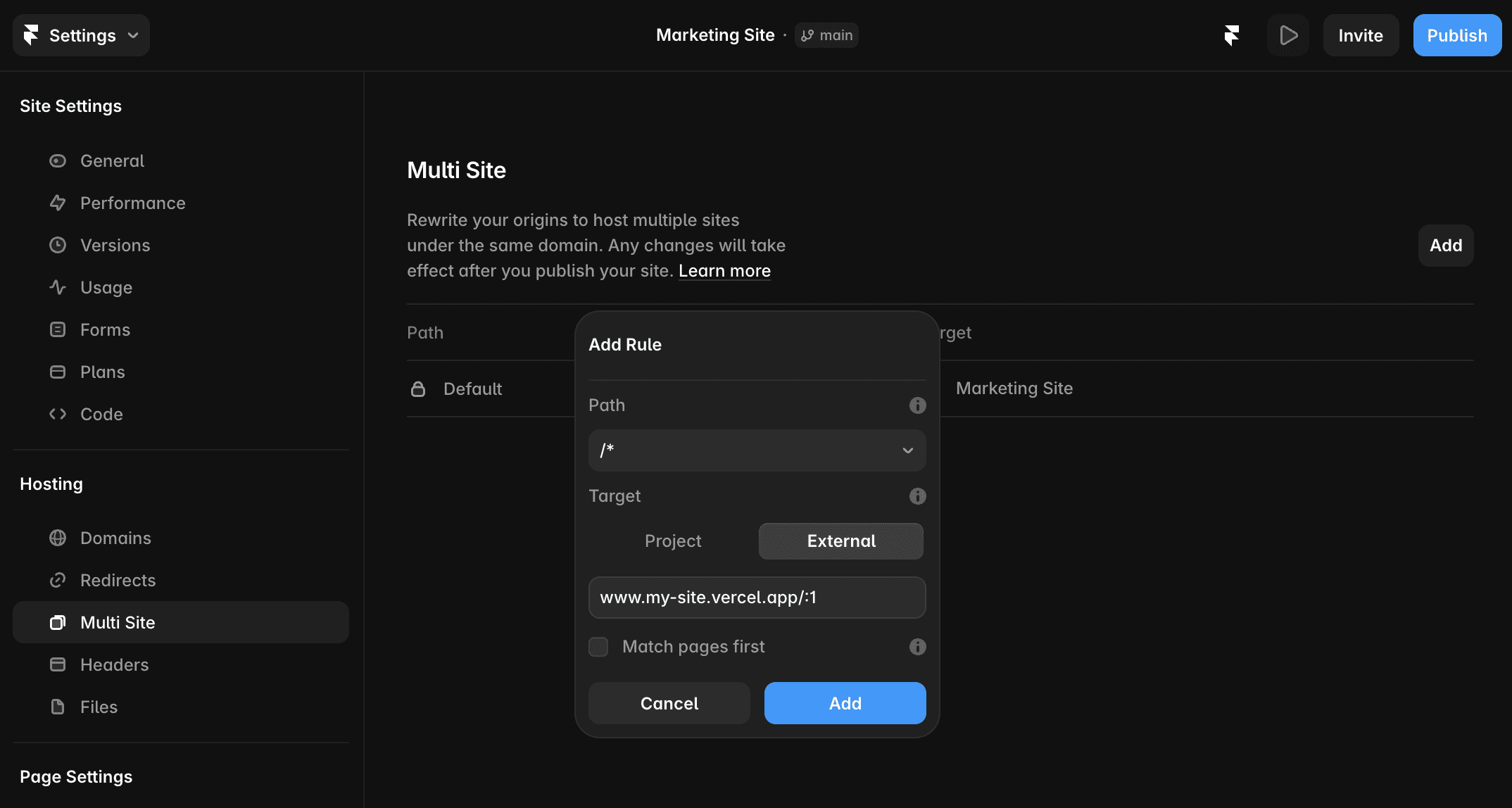Open Redirects hosting settings
Image resolution: width=1512 pixels, height=808 pixels.
coord(118,581)
